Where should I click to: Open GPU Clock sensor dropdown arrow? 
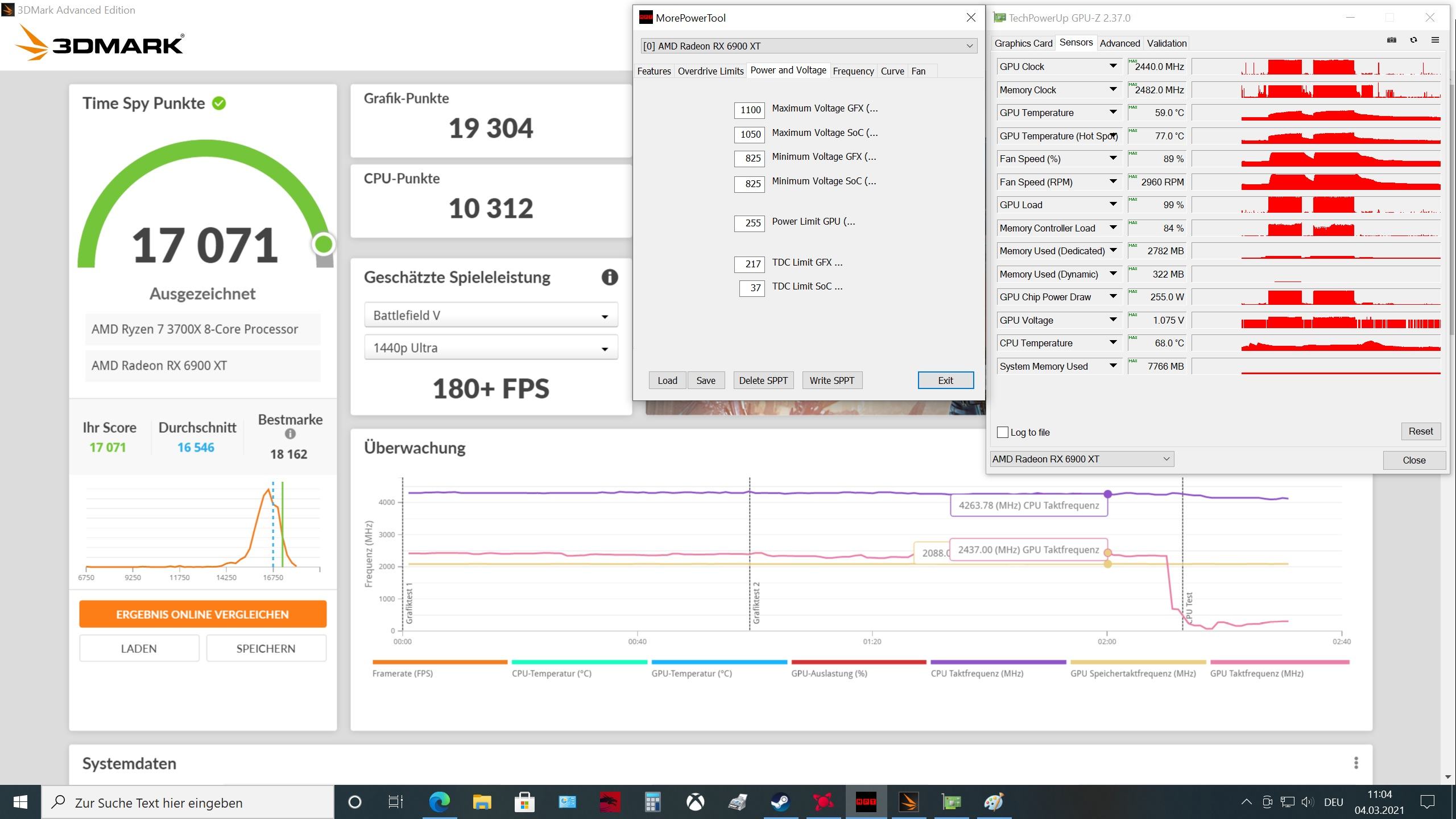[x=1113, y=66]
